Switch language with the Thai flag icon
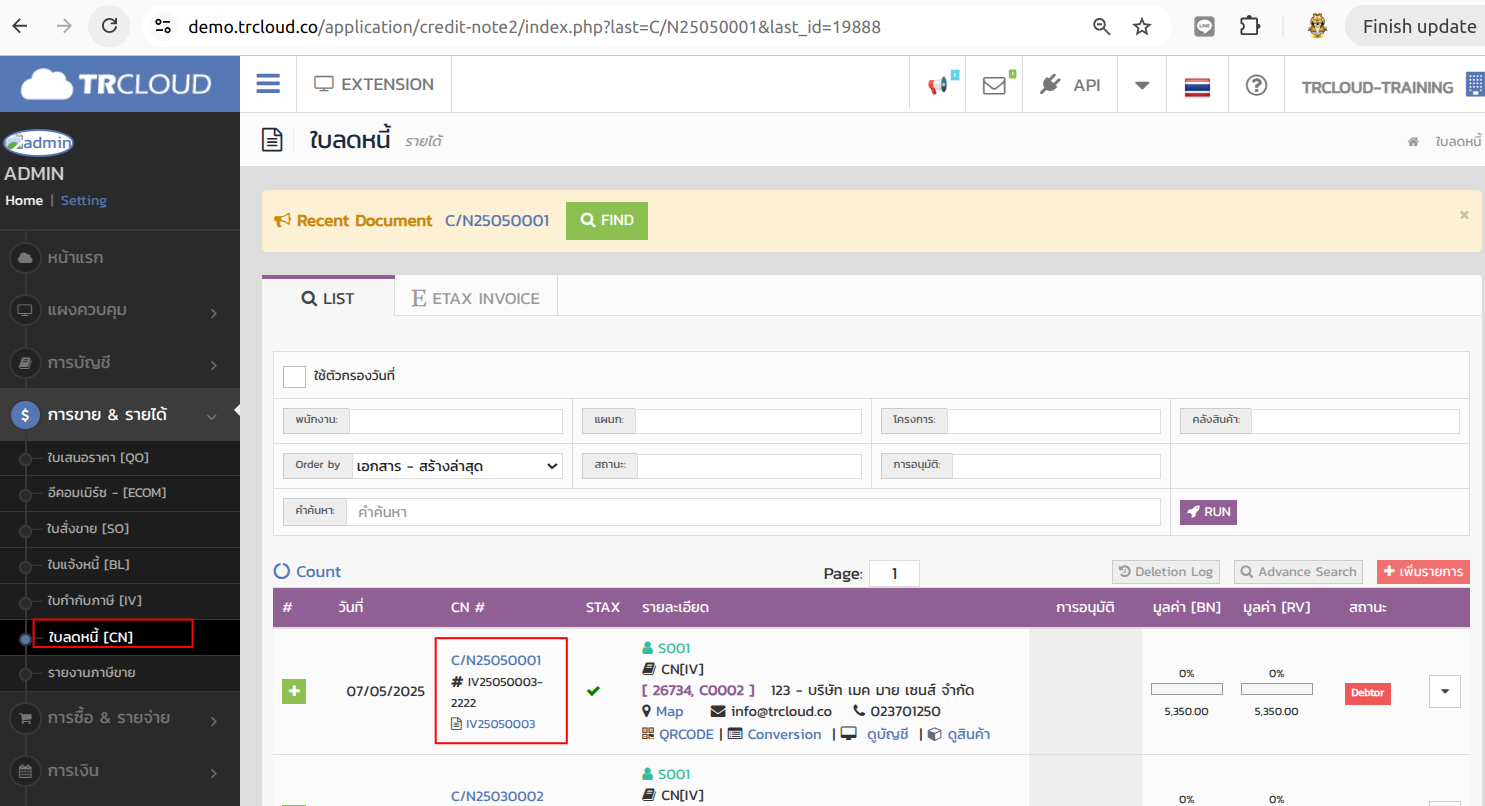Screen dimensions: 1485x806 point(1197,86)
